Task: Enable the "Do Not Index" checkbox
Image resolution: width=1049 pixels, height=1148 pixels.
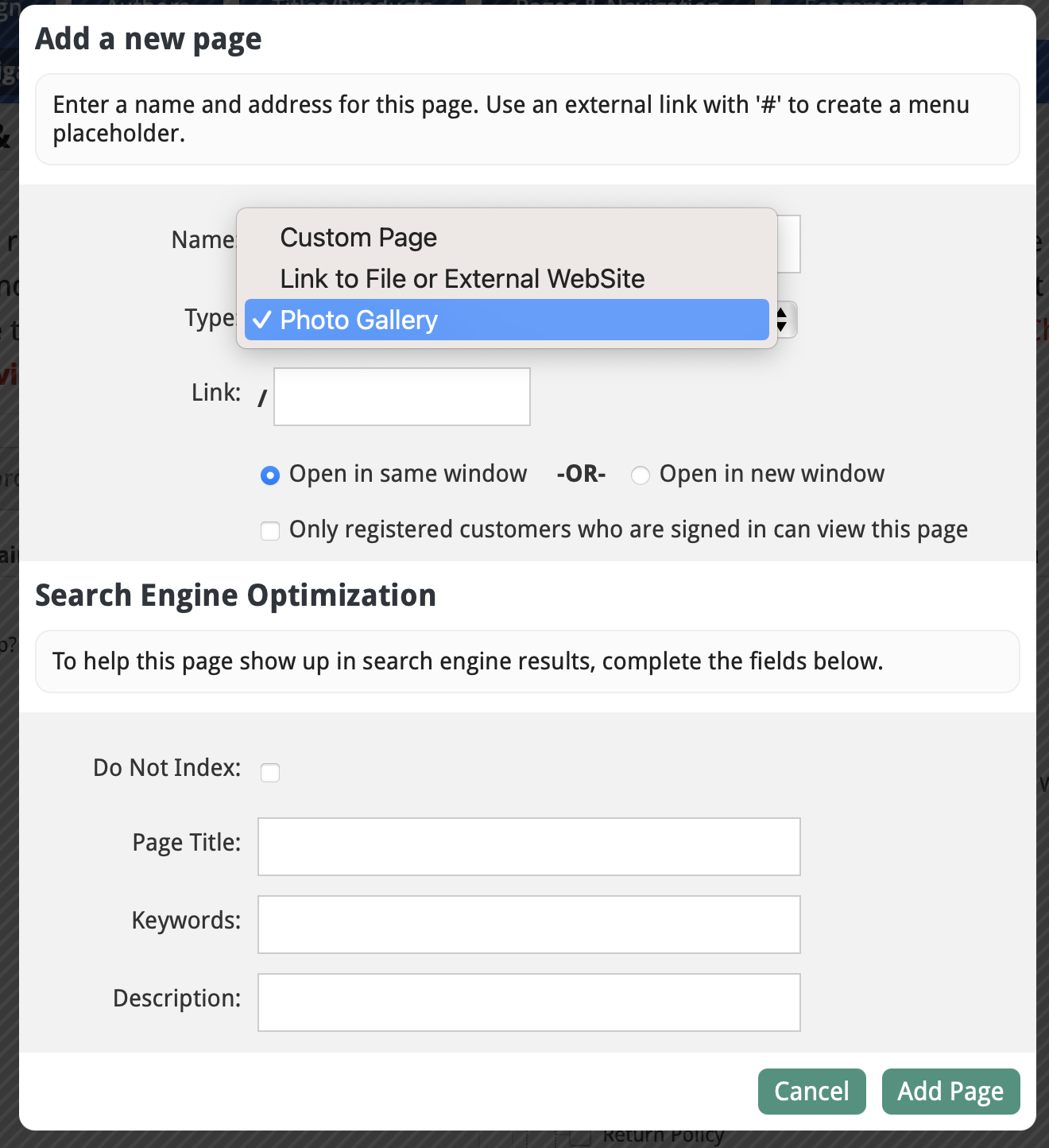Action: 270,771
